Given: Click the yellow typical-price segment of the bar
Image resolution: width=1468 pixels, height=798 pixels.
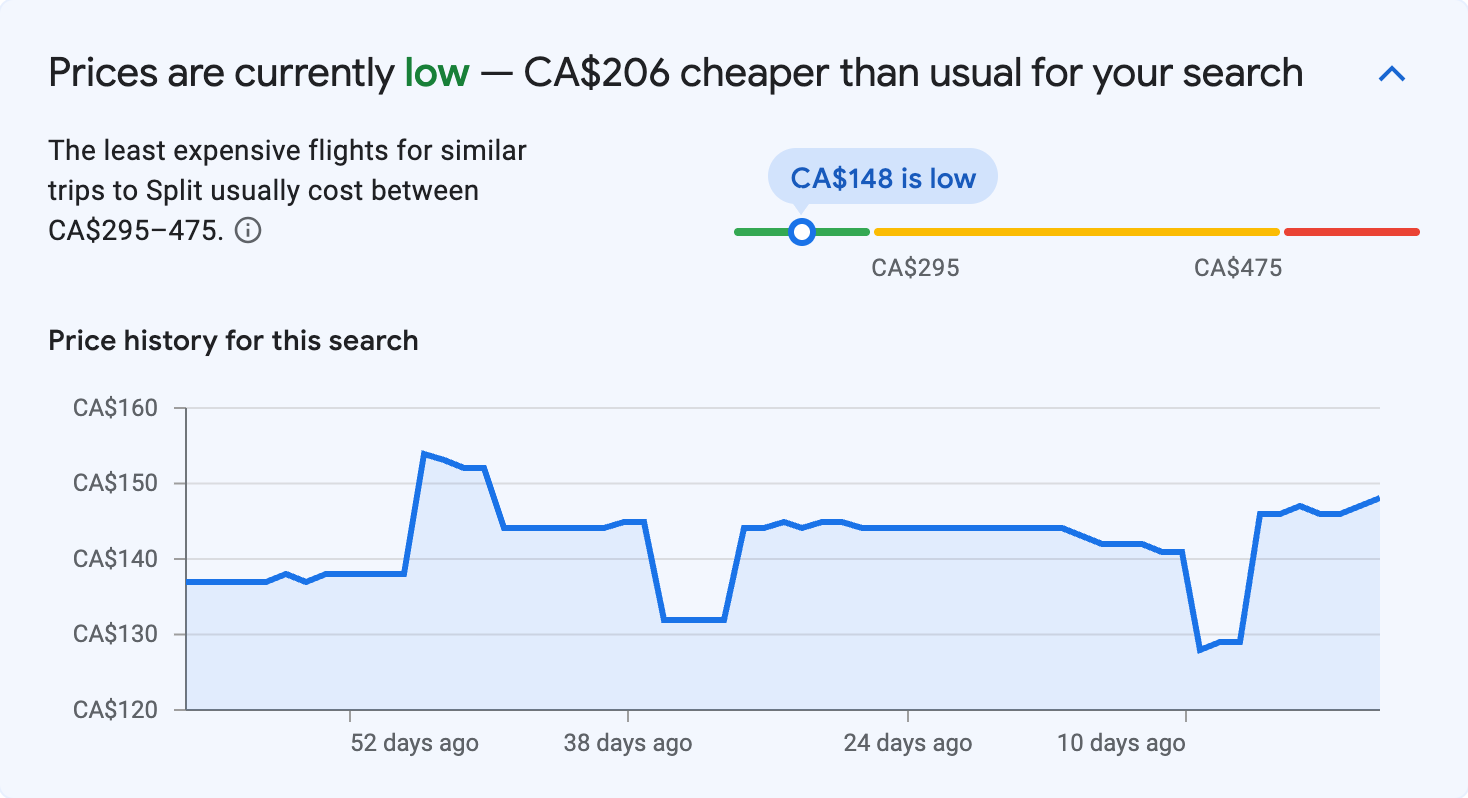Looking at the screenshot, I should (1076, 232).
